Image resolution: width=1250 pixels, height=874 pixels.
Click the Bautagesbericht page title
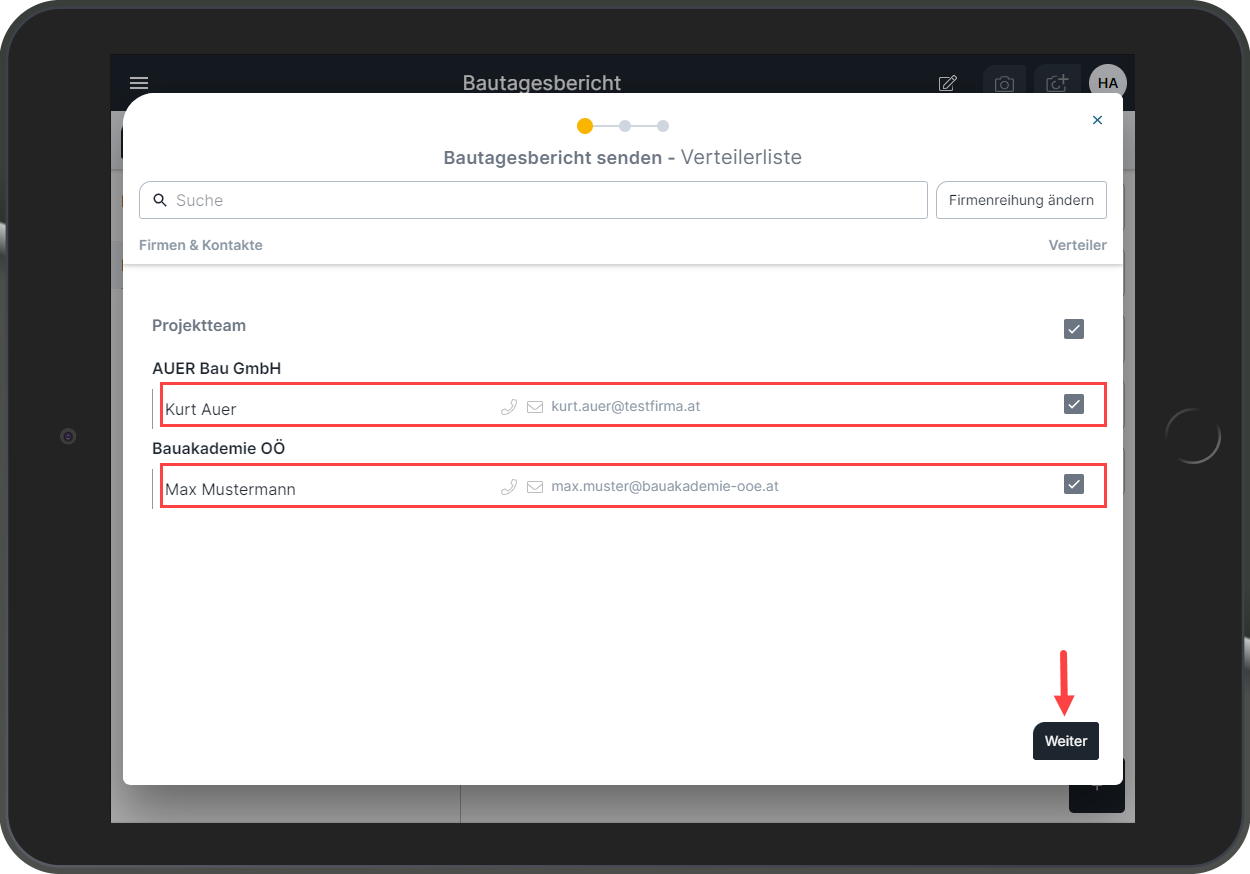[542, 83]
